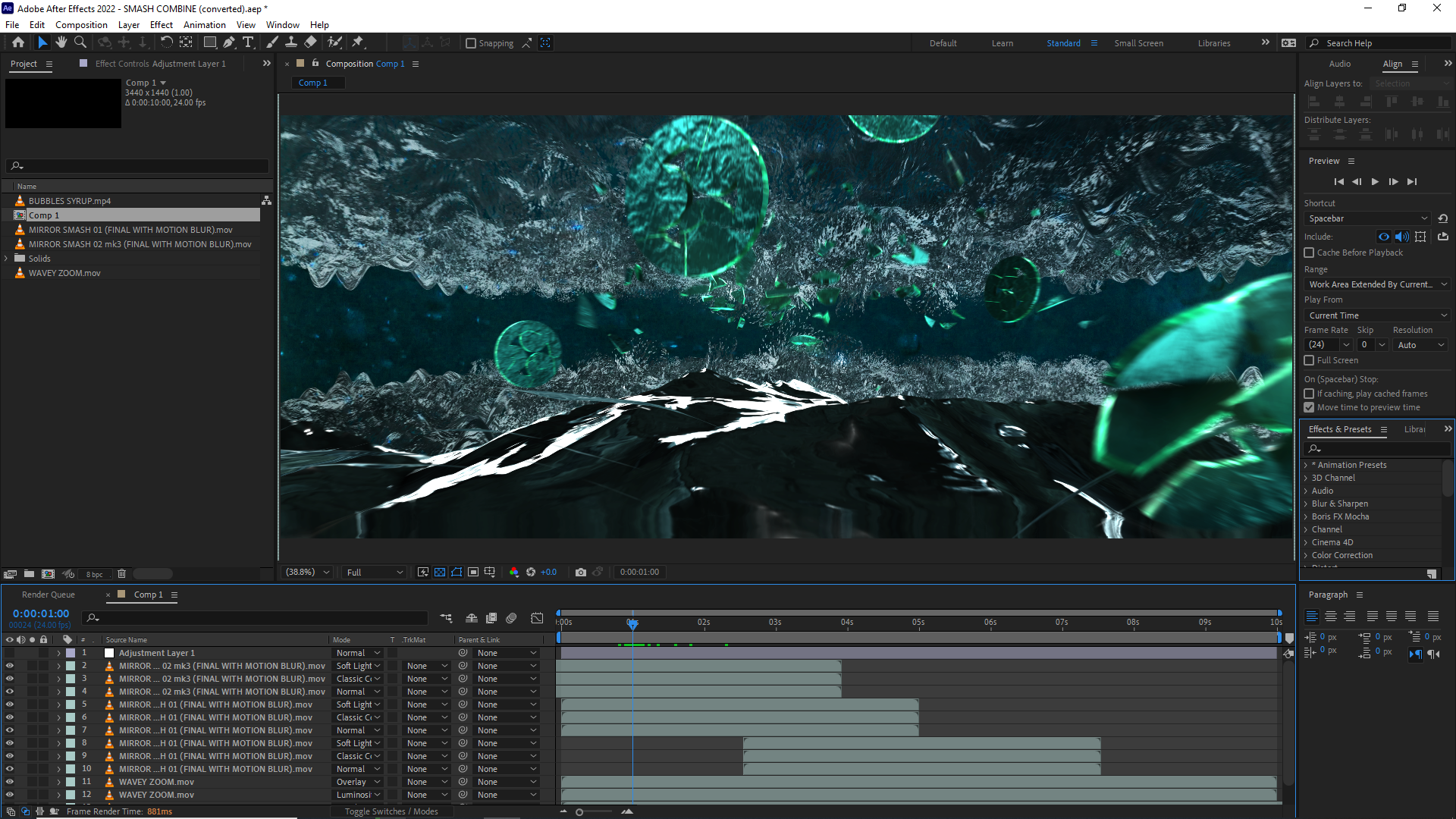Screen dimensions: 1456x819
Task: Delete selected project item with trash icon
Action: pos(121,574)
